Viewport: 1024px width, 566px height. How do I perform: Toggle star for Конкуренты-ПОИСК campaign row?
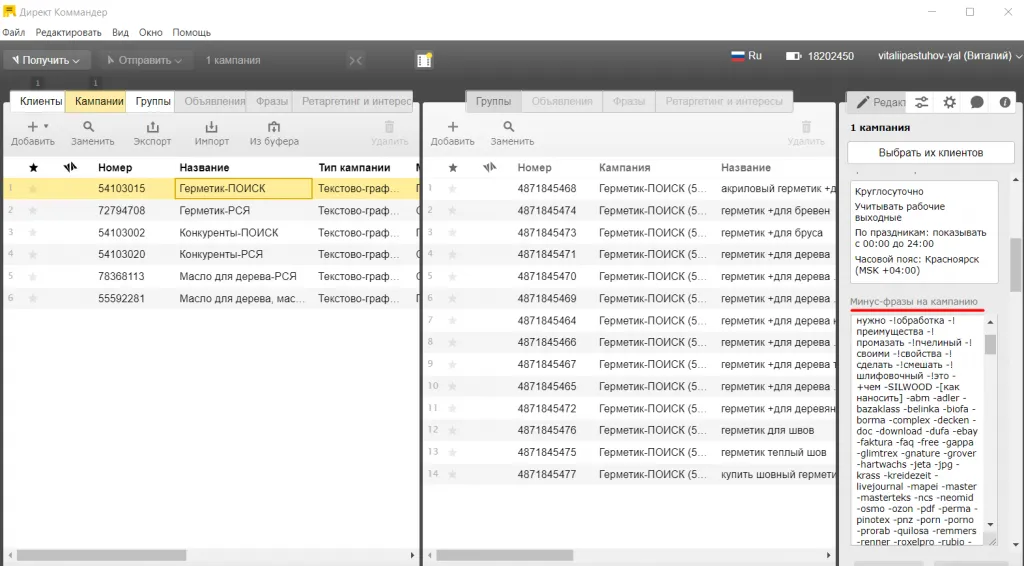coord(33,232)
